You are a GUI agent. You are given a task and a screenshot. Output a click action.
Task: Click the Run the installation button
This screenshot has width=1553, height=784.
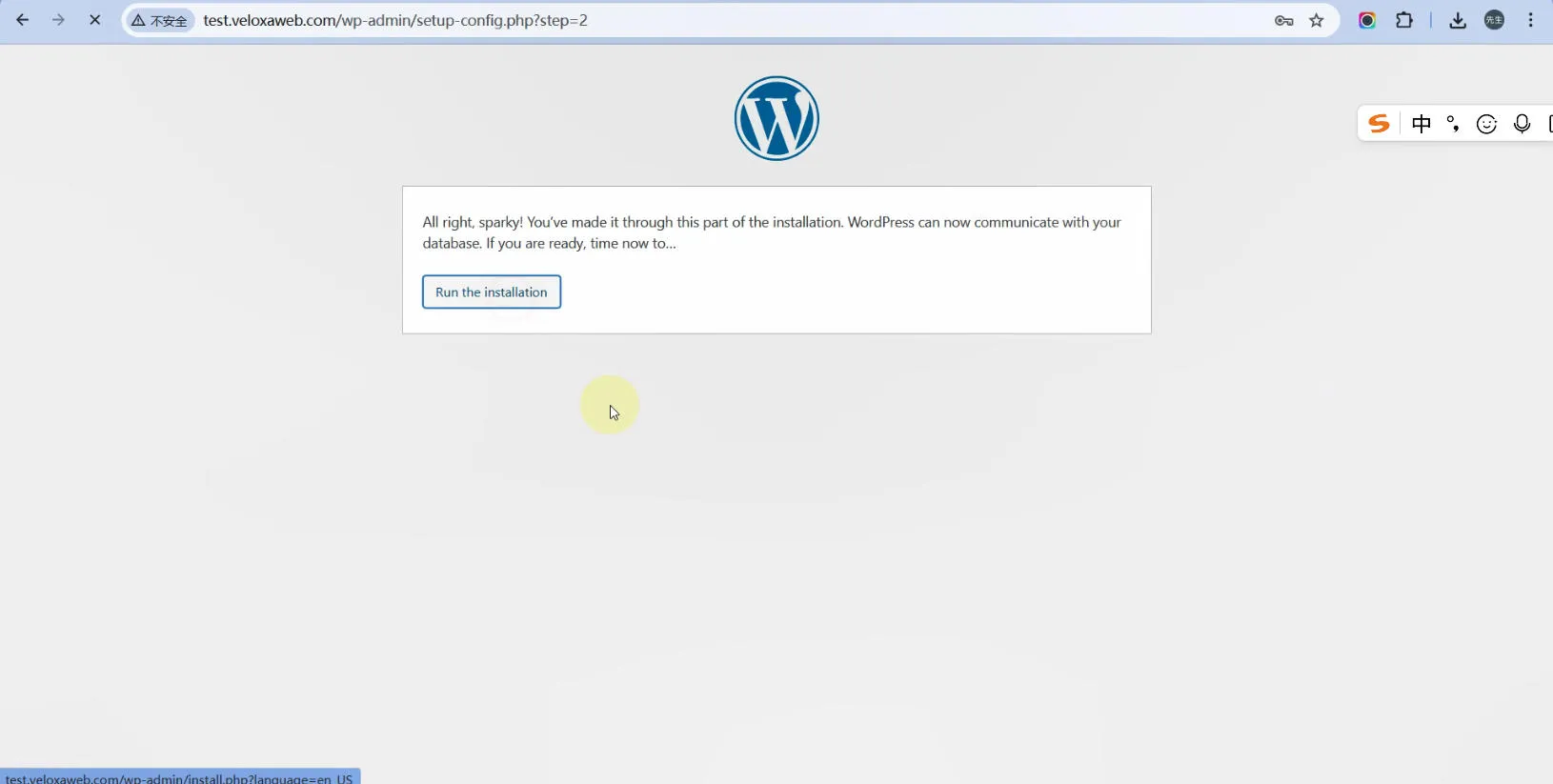point(491,291)
